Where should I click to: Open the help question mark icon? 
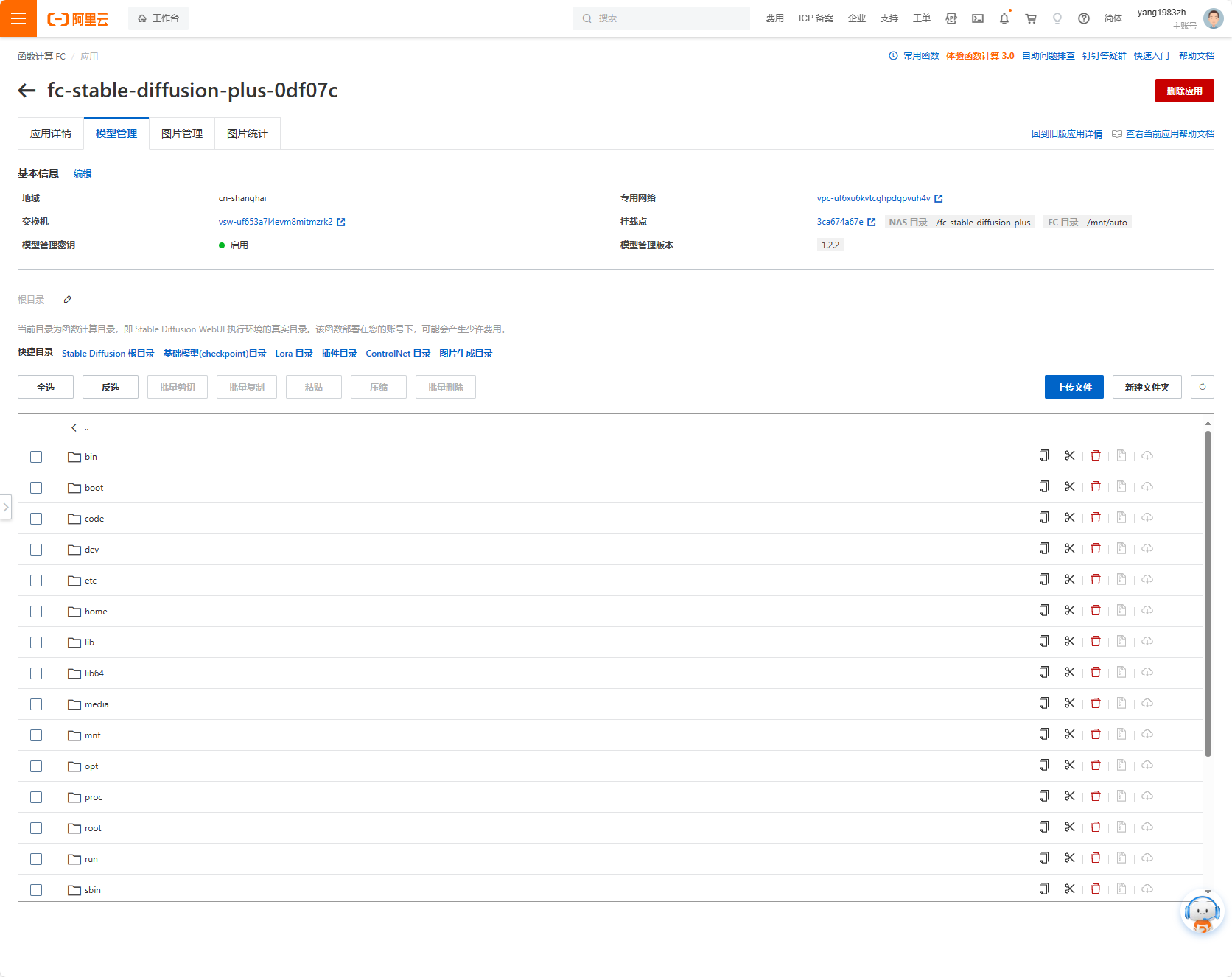click(1084, 18)
